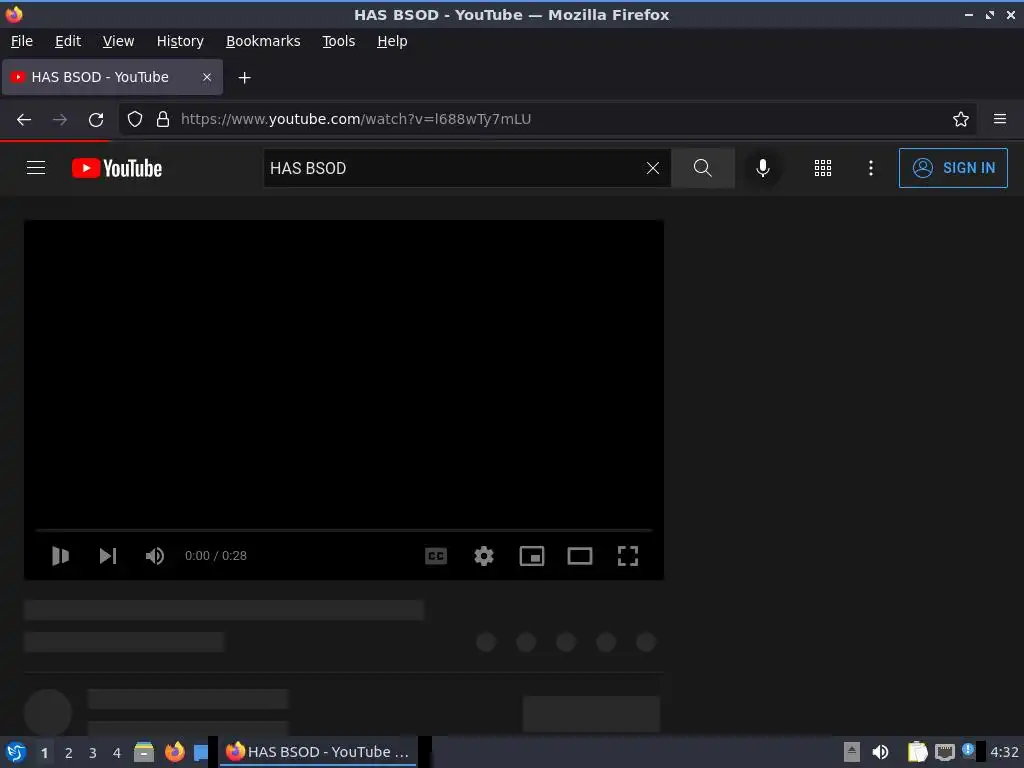The height and width of the screenshot is (768, 1024).
Task: Switch to workspace 3
Action: [93, 753]
